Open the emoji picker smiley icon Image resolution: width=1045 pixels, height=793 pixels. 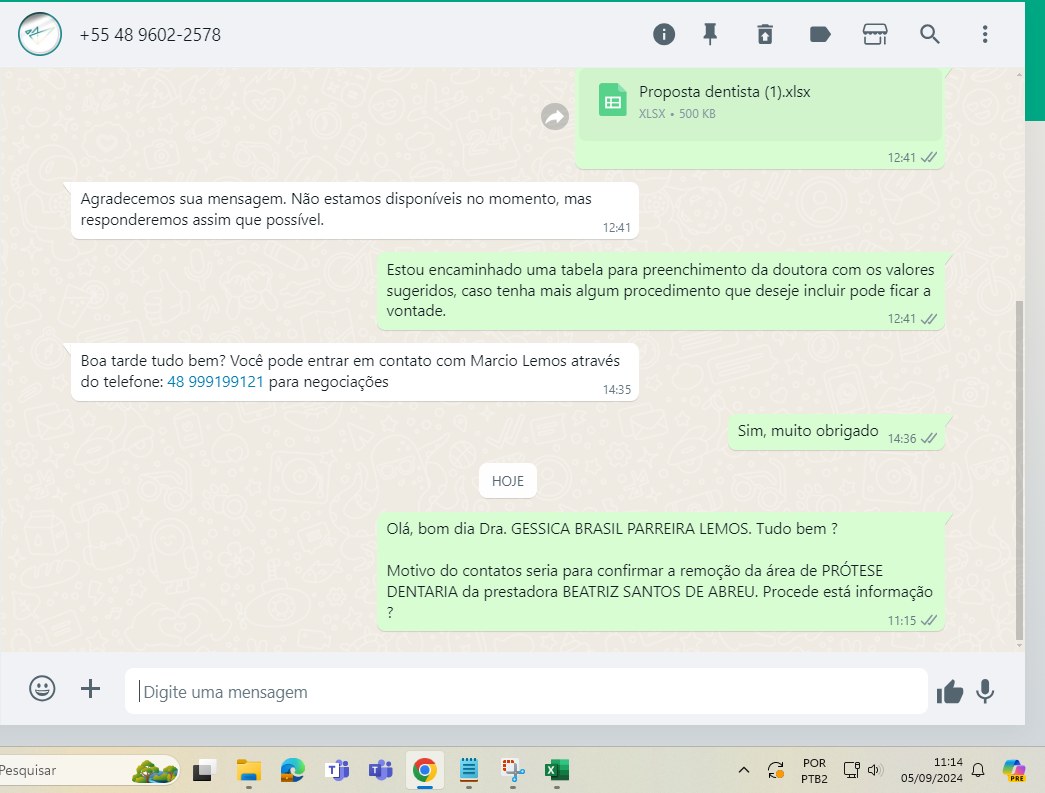click(42, 688)
